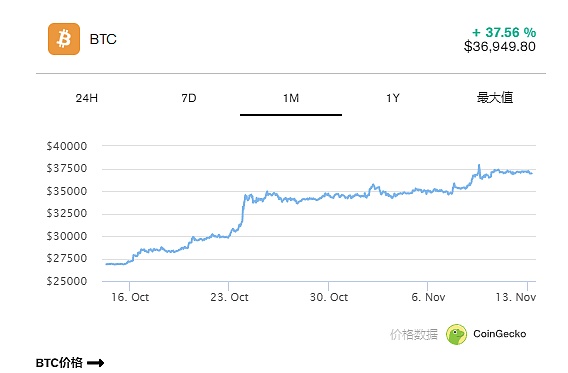Click the $25000 y-axis label
Screen dimensions: 568x373
coord(67,281)
